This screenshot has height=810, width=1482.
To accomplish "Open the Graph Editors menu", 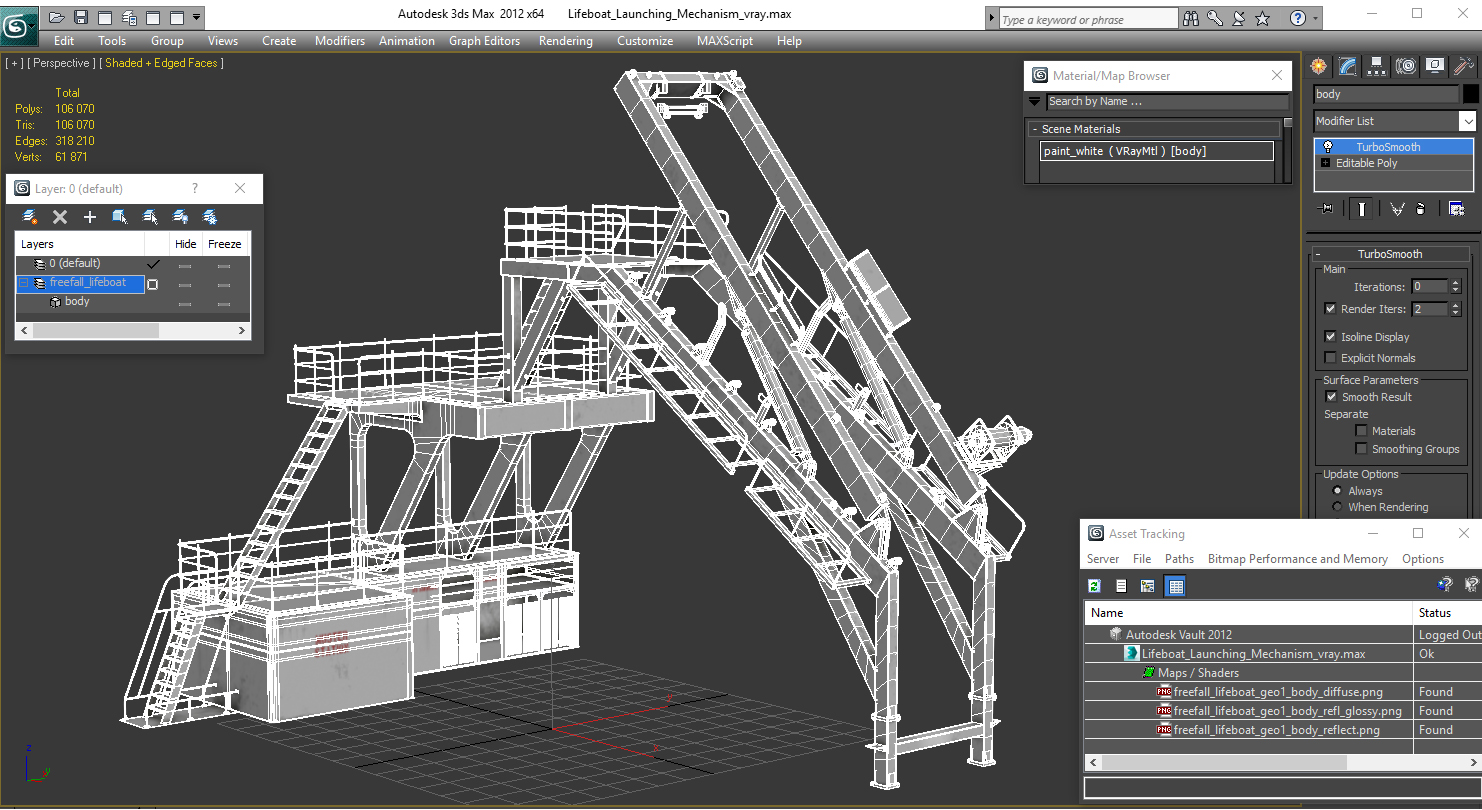I will click(x=484, y=41).
